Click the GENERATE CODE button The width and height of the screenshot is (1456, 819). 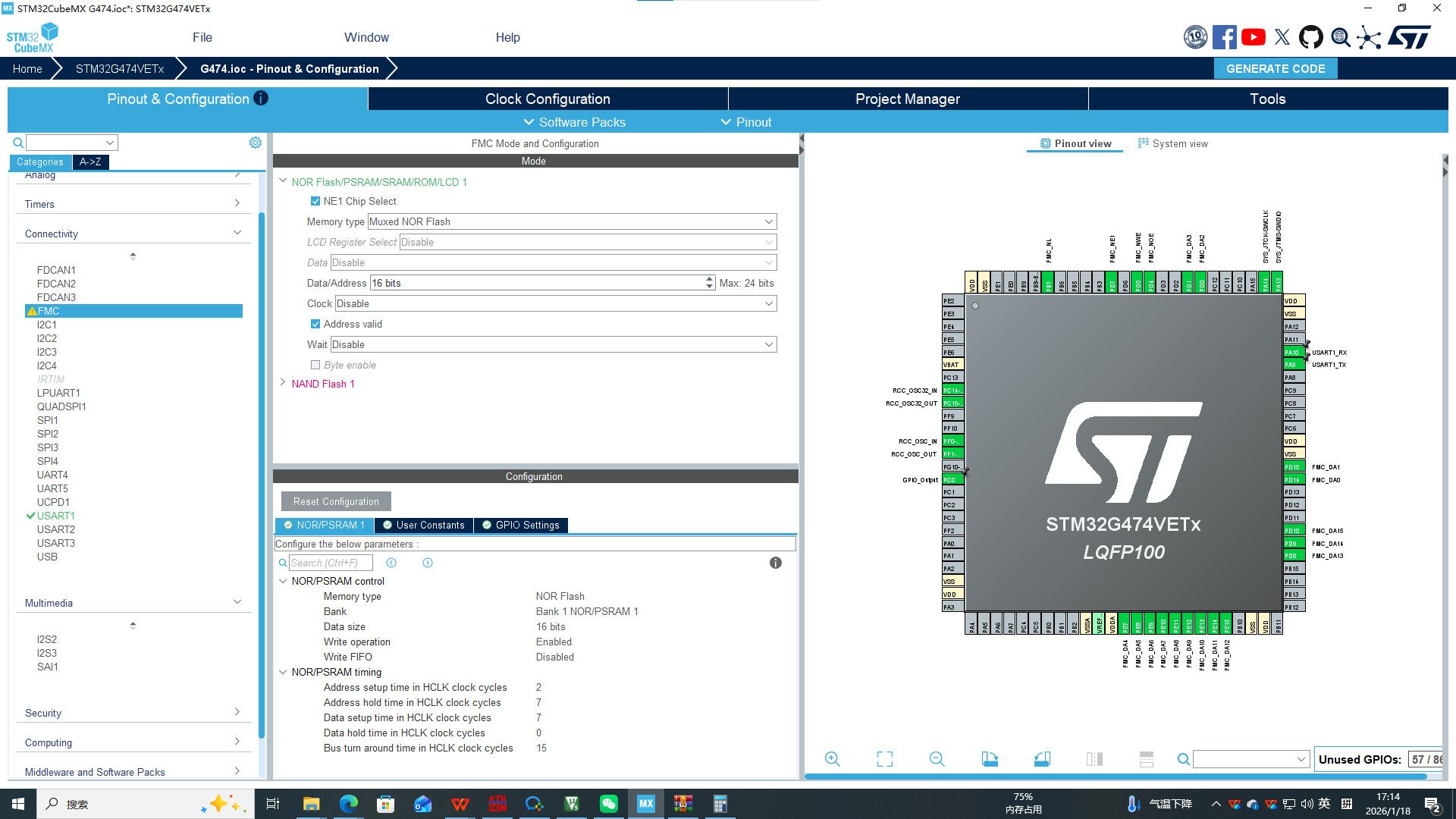point(1276,68)
